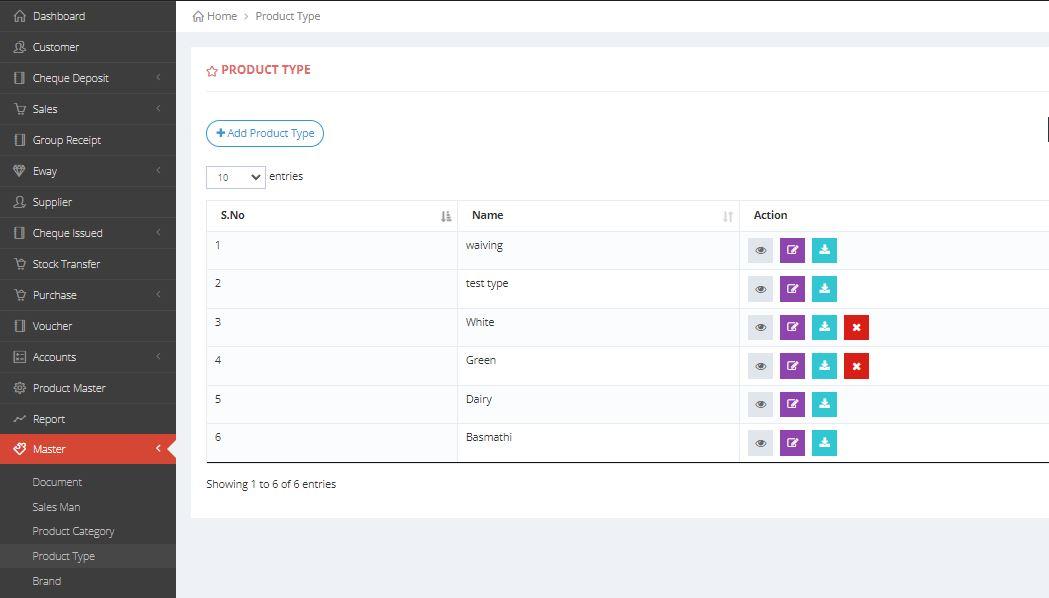
Task: Click the Home icon in breadcrumb
Action: 199,16
